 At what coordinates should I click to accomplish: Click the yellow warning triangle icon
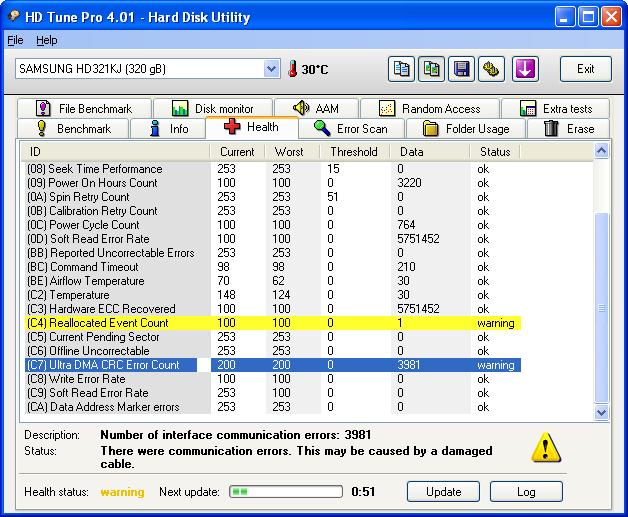pyautogui.click(x=545, y=447)
